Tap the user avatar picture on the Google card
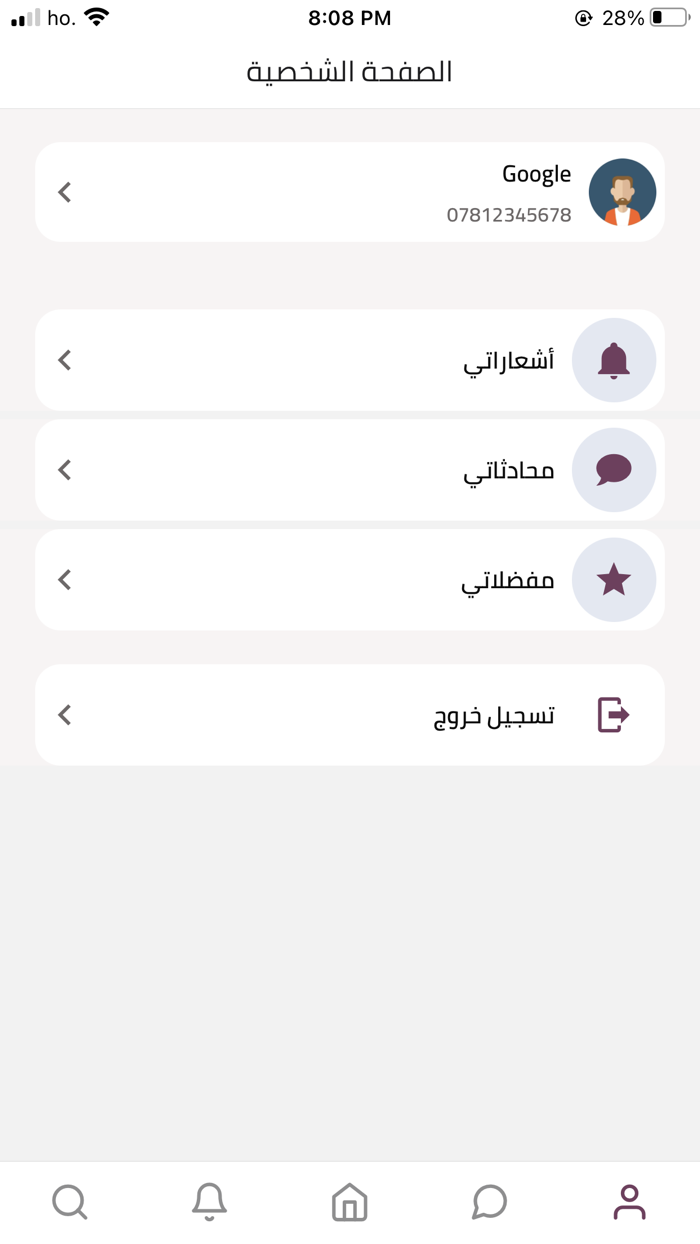The height and width of the screenshot is (1244, 700). click(622, 192)
